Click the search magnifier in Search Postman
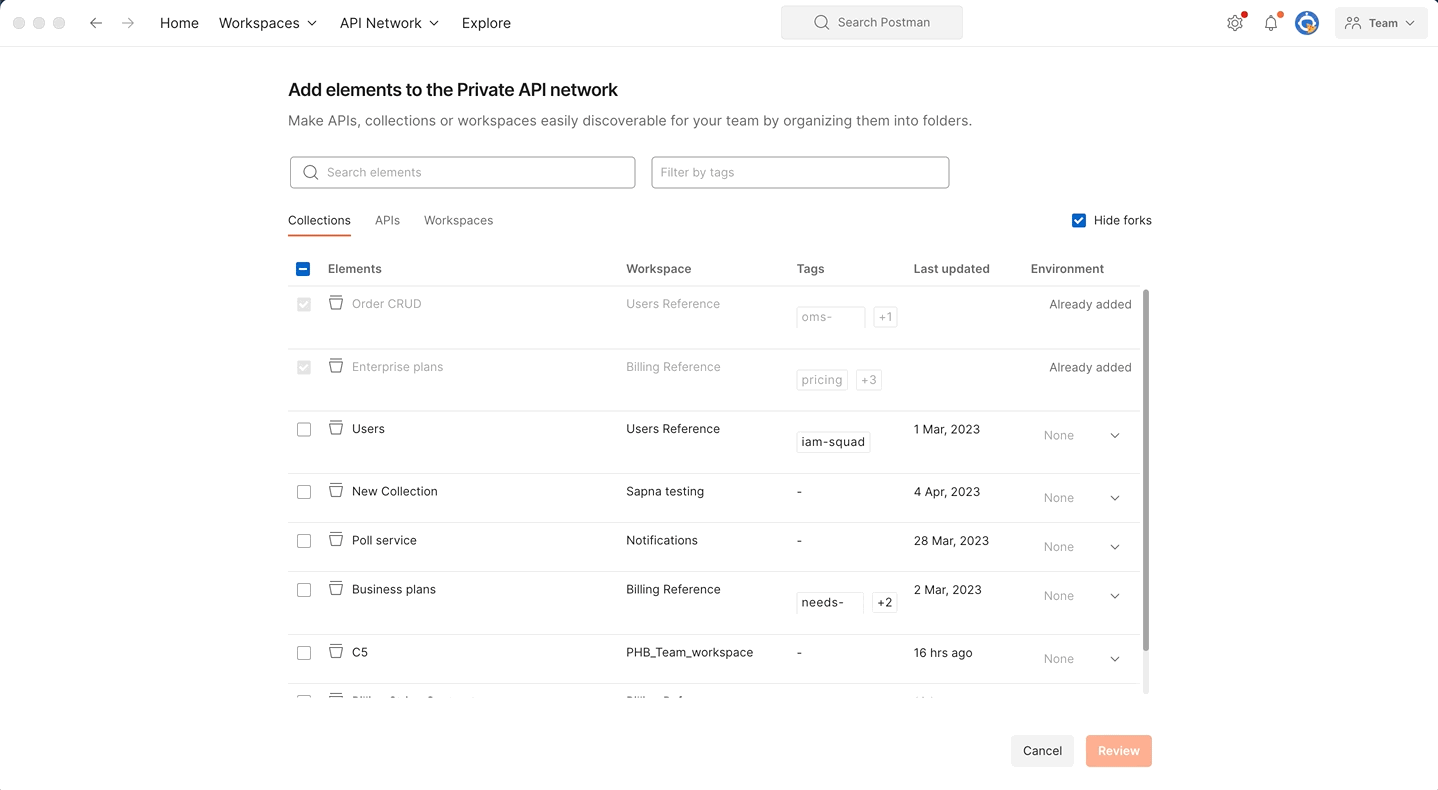 tap(821, 21)
